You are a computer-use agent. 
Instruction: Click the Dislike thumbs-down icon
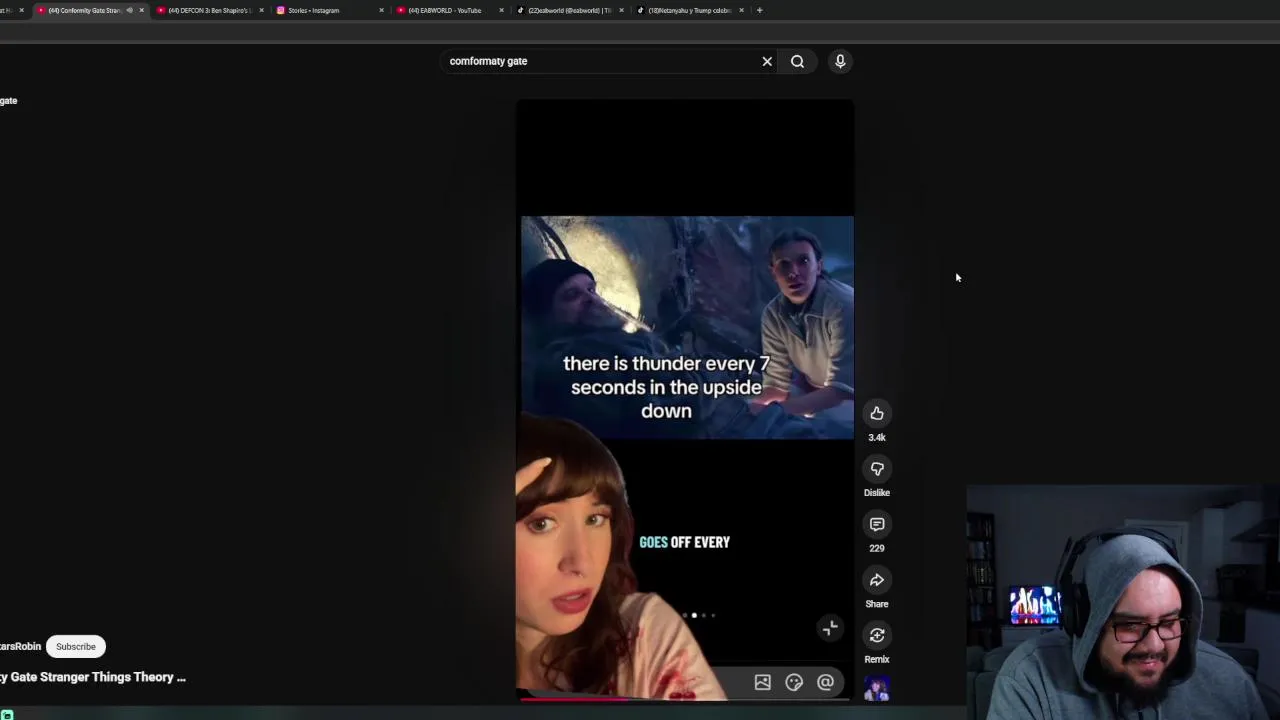coord(877,469)
